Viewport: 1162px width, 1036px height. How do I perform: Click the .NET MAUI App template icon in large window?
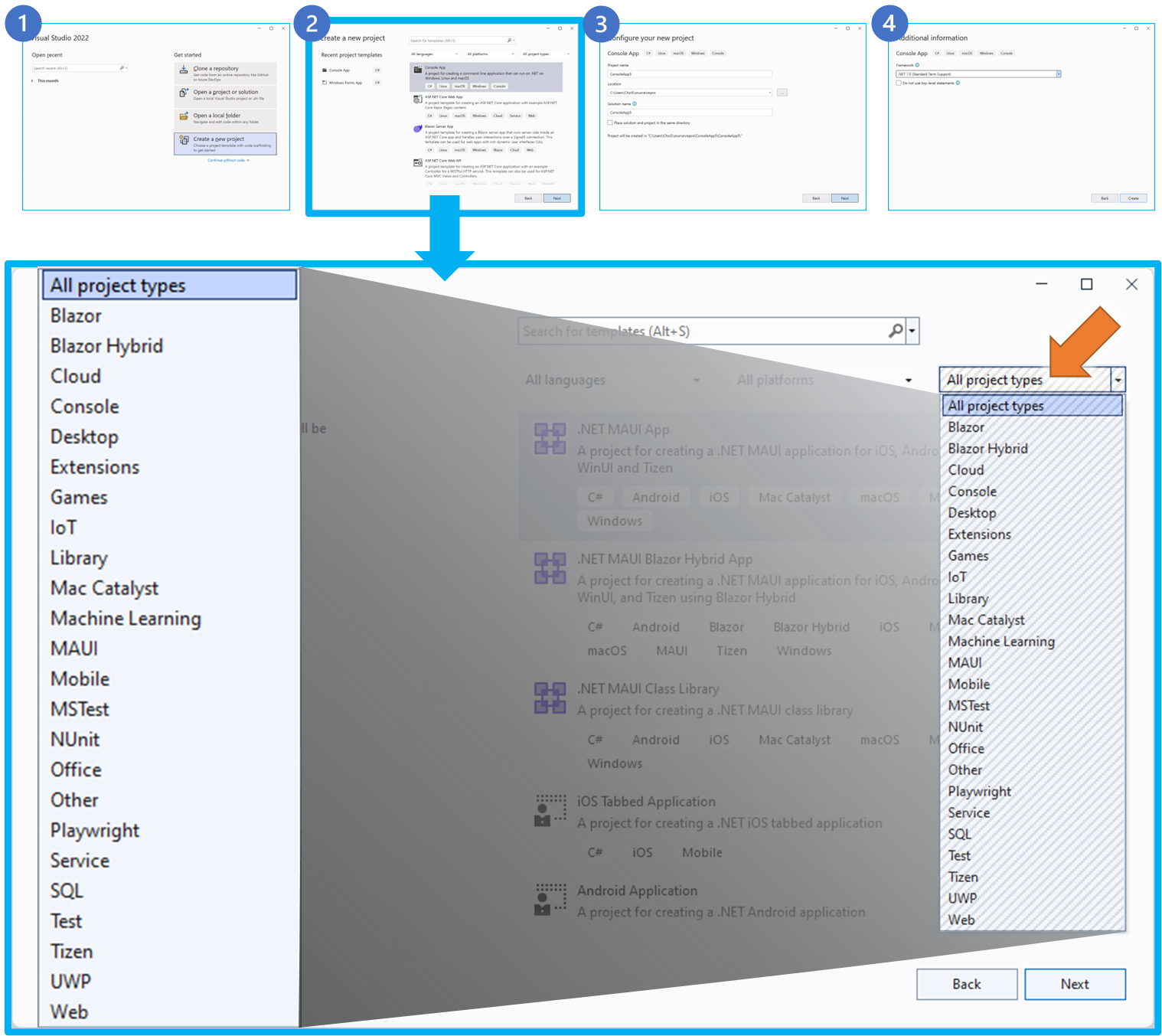click(x=550, y=439)
